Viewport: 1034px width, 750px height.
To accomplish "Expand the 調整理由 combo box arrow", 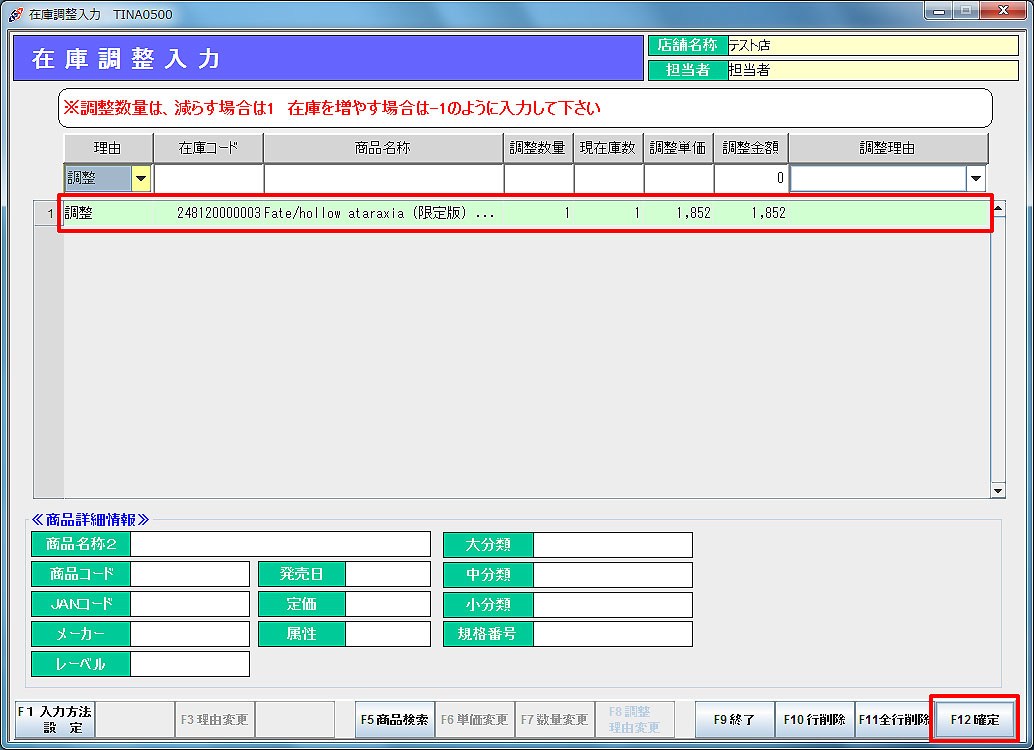I will click(976, 179).
